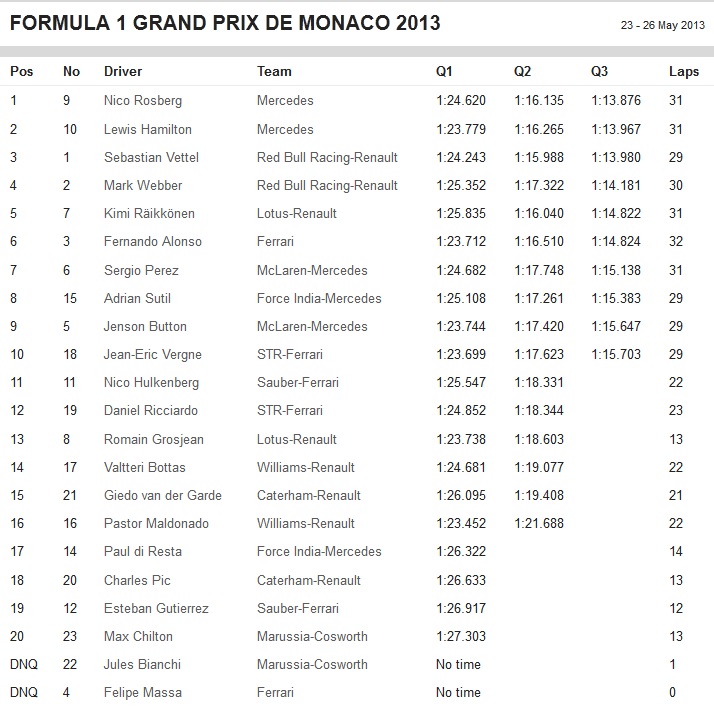Click the Laps column header
Viewport: 714px width, 706px height.
click(684, 72)
